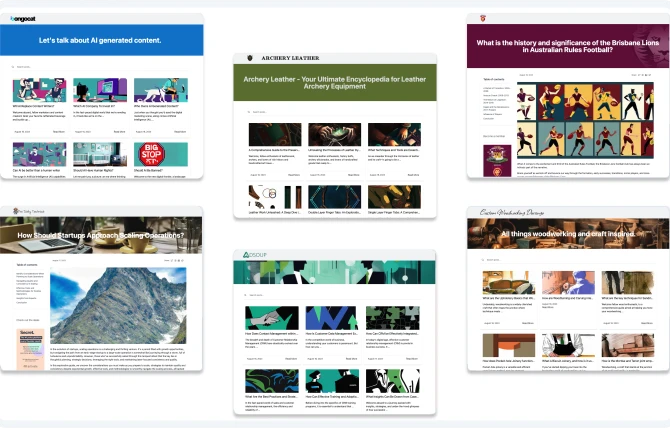Screen dimensions: 670x428
Task: Open the maroon sidebar card on the Lions page
Action: [497, 161]
